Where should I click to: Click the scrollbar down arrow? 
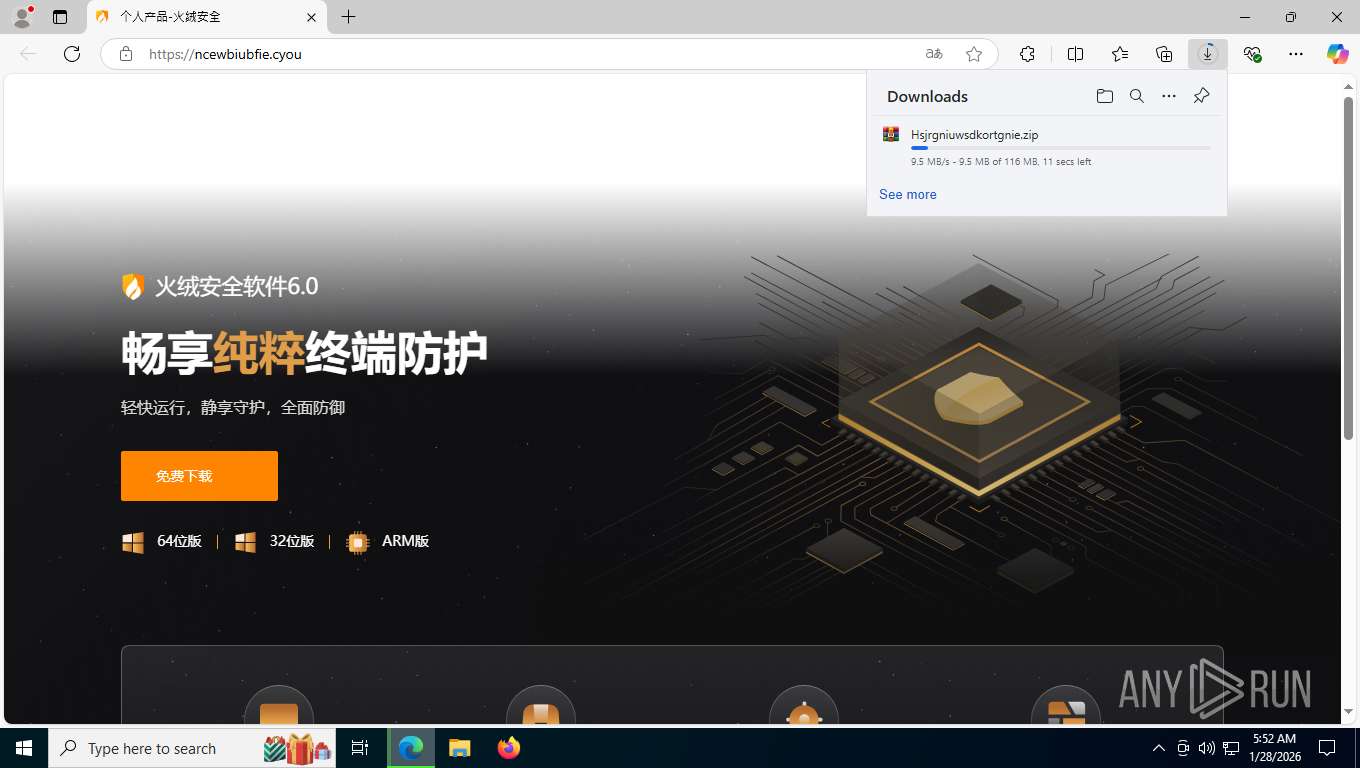1348,712
